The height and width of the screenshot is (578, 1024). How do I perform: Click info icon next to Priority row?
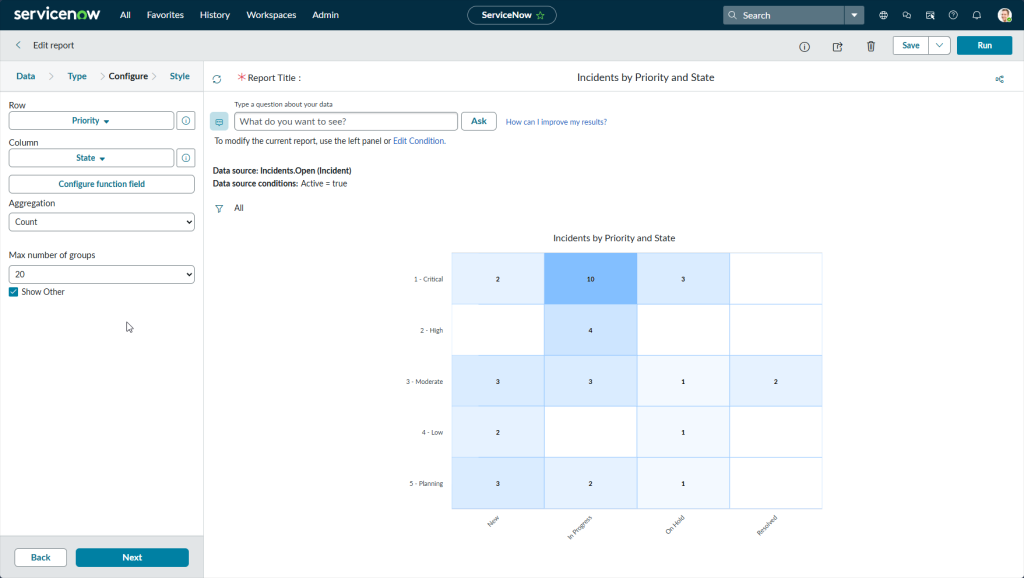(185, 121)
